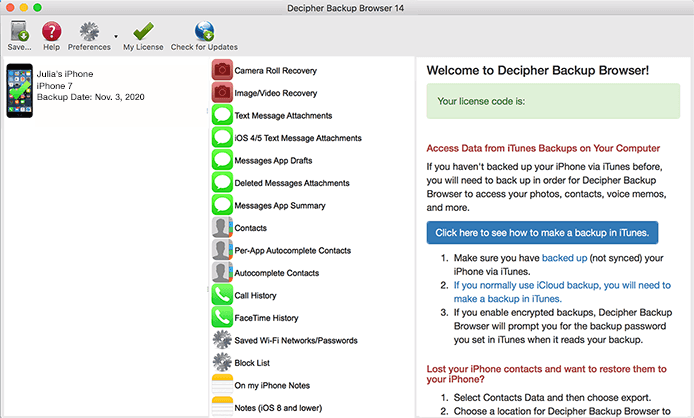The image size is (694, 418).
Task: Click the Per-App Autocomplete Contacts icon
Action: (222, 250)
